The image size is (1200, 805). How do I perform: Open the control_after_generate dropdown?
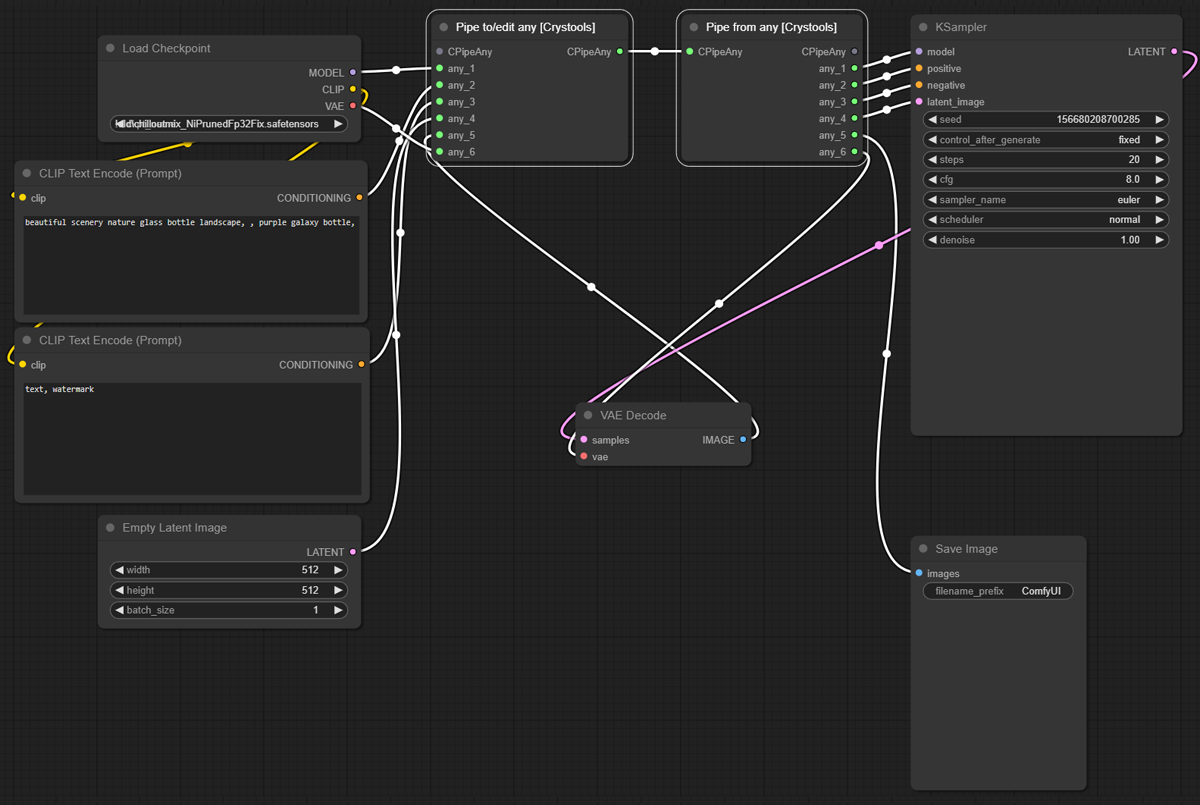(1045, 140)
